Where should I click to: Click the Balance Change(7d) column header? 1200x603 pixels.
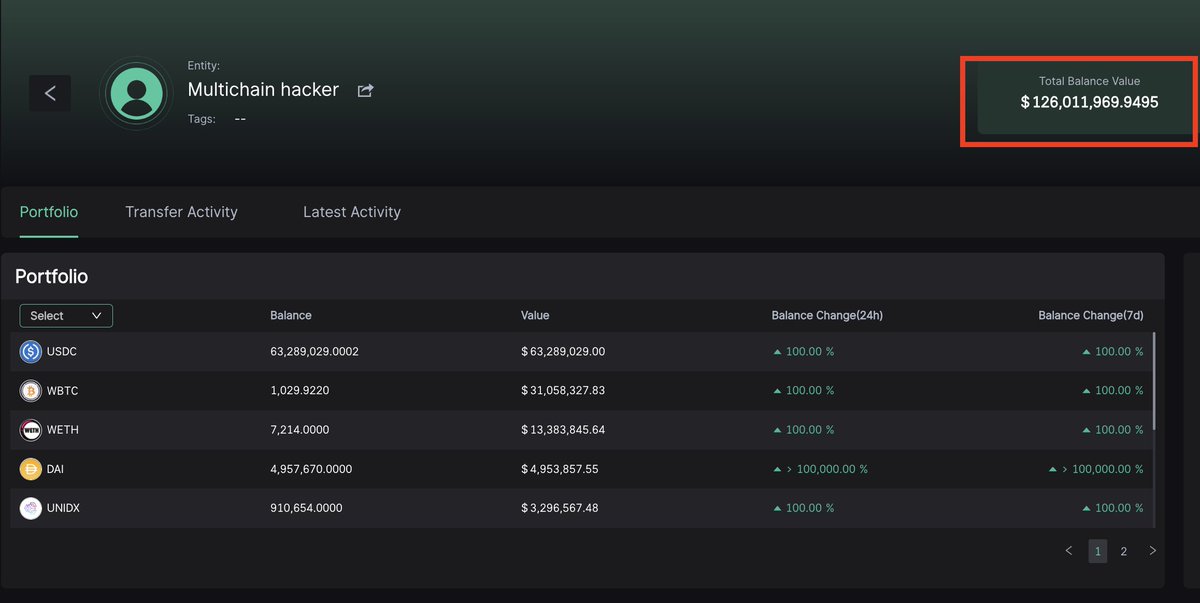1091,315
